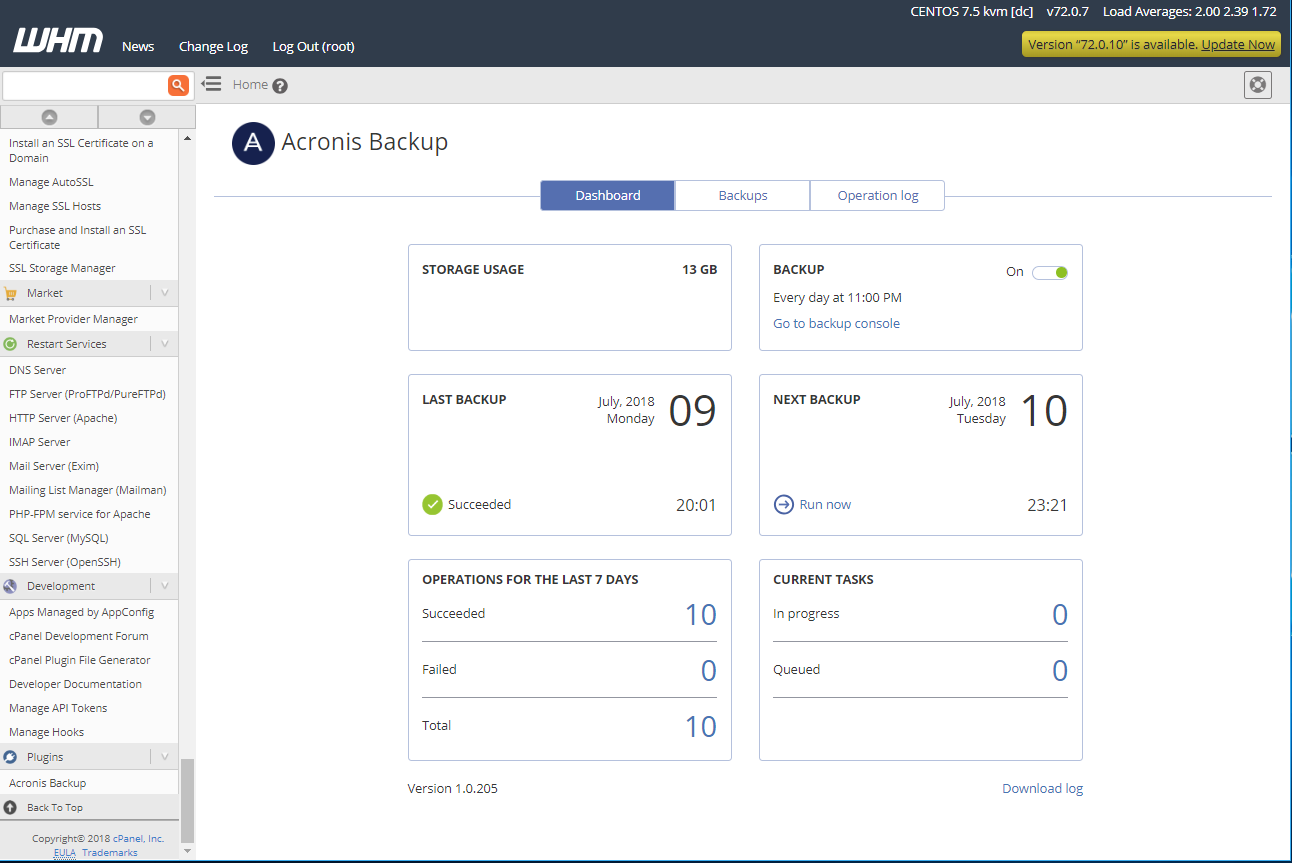Switch to the Dashboard tab
This screenshot has height=863, width=1292.
pyautogui.click(x=608, y=195)
